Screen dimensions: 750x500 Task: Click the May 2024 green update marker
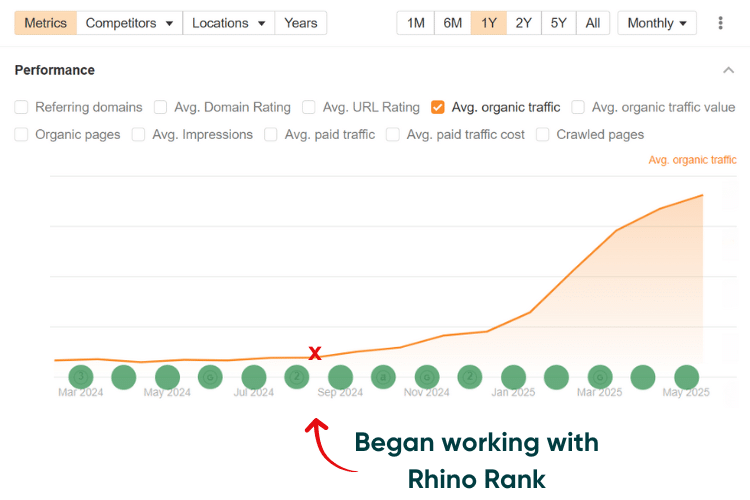click(167, 377)
